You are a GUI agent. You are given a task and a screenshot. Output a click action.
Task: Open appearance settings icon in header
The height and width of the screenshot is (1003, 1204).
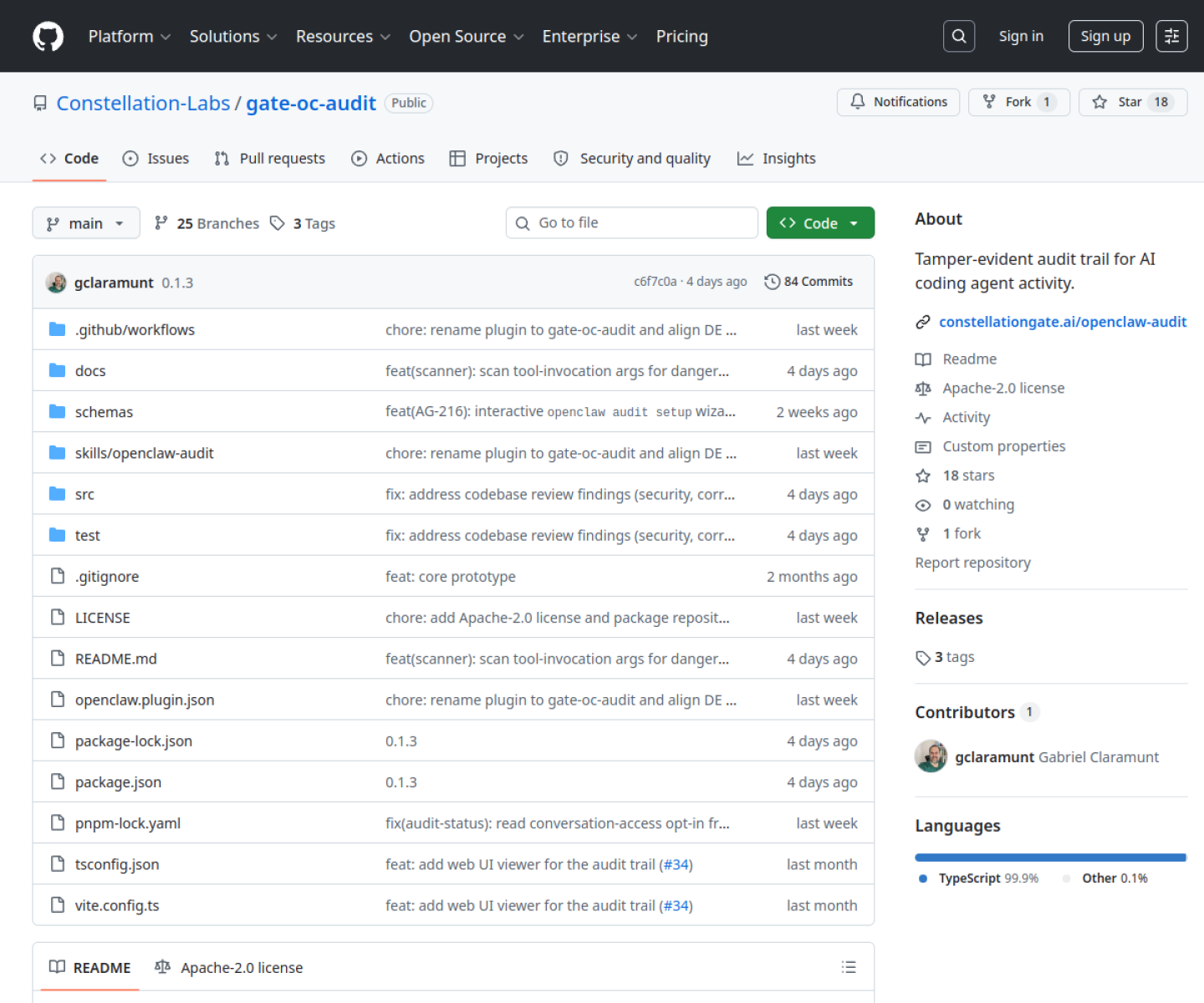[x=1171, y=36]
